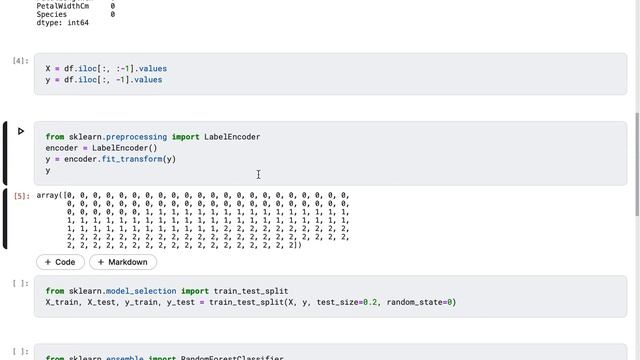This screenshot has width=640, height=360.
Task: Run the LabelEncoder cell with play icon
Action: coord(21,131)
